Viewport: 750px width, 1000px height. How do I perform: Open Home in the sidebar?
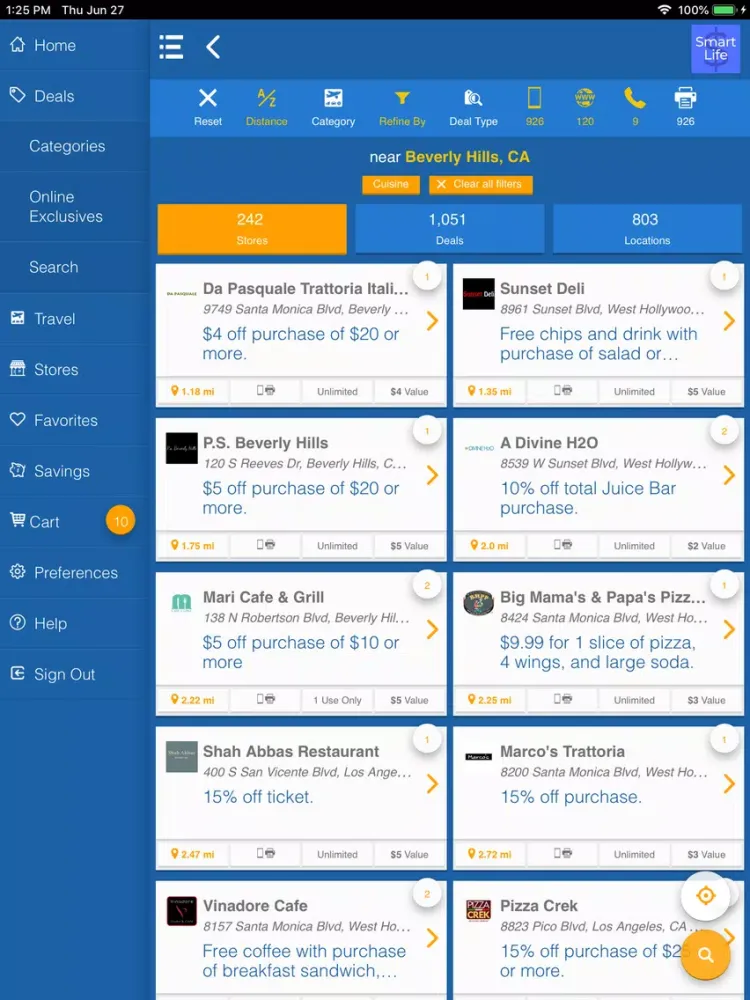click(75, 45)
